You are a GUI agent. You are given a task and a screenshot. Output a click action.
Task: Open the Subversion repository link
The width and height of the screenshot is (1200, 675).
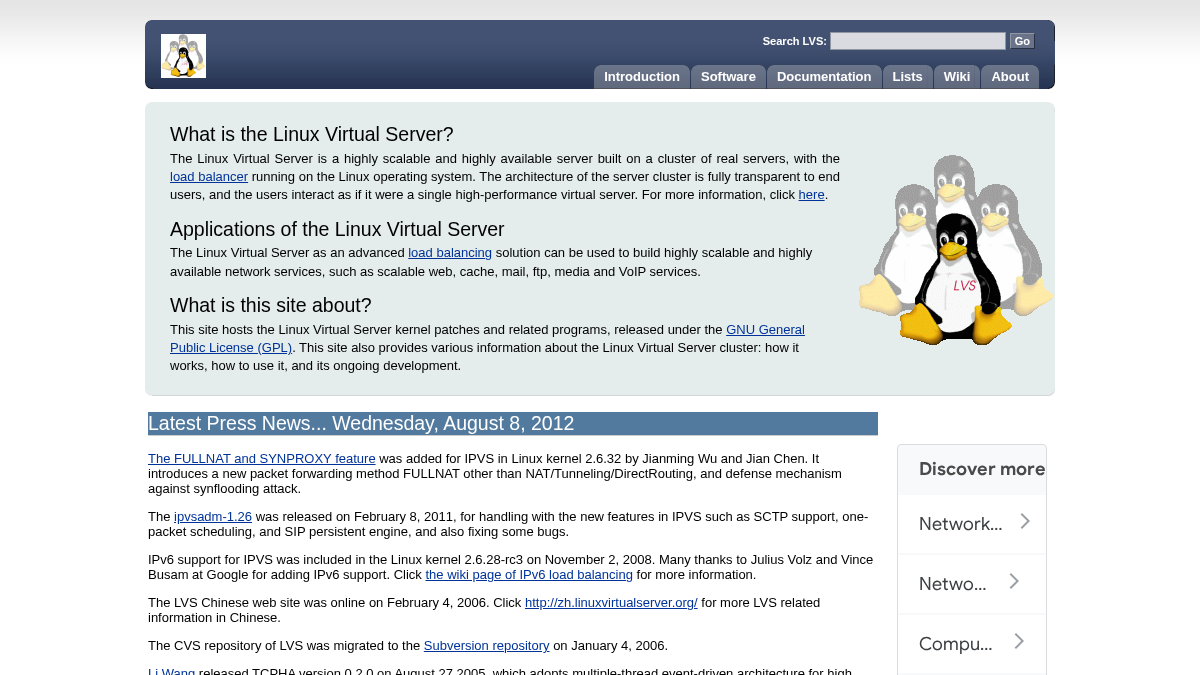(x=486, y=646)
